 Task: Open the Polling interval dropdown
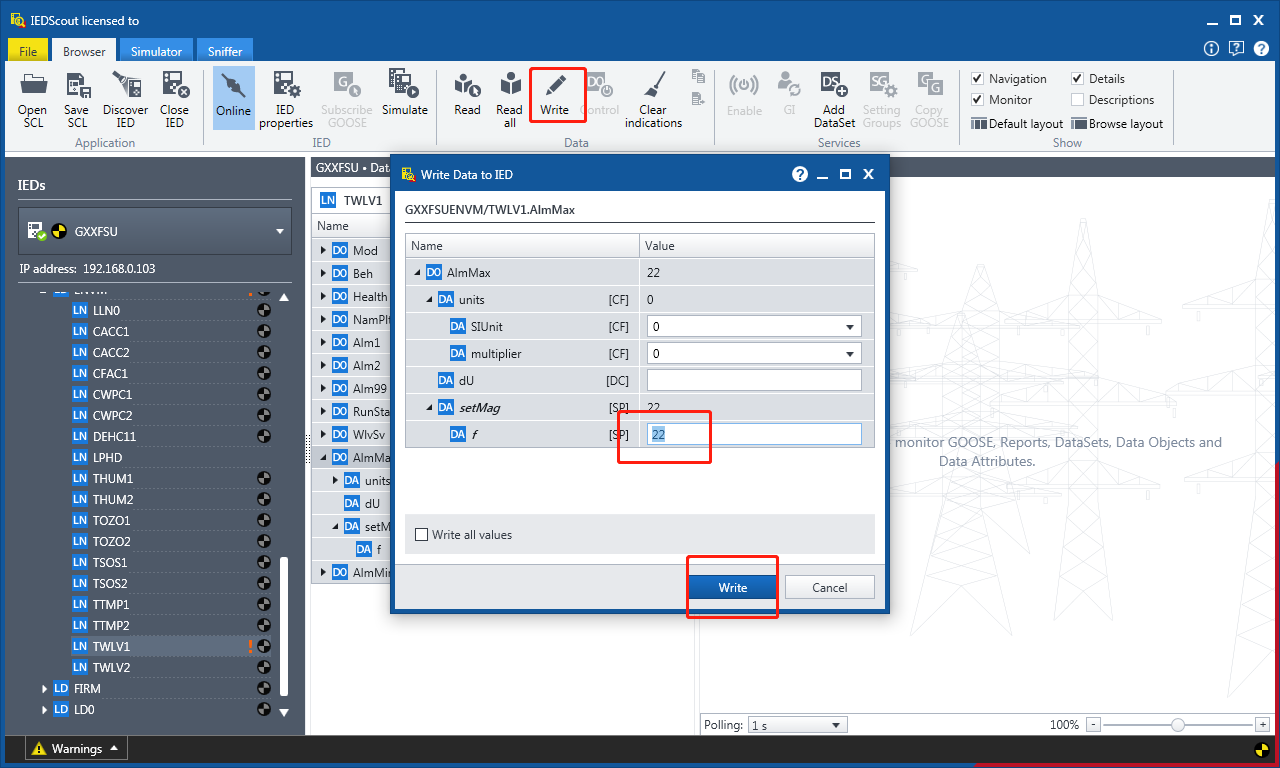click(x=836, y=725)
